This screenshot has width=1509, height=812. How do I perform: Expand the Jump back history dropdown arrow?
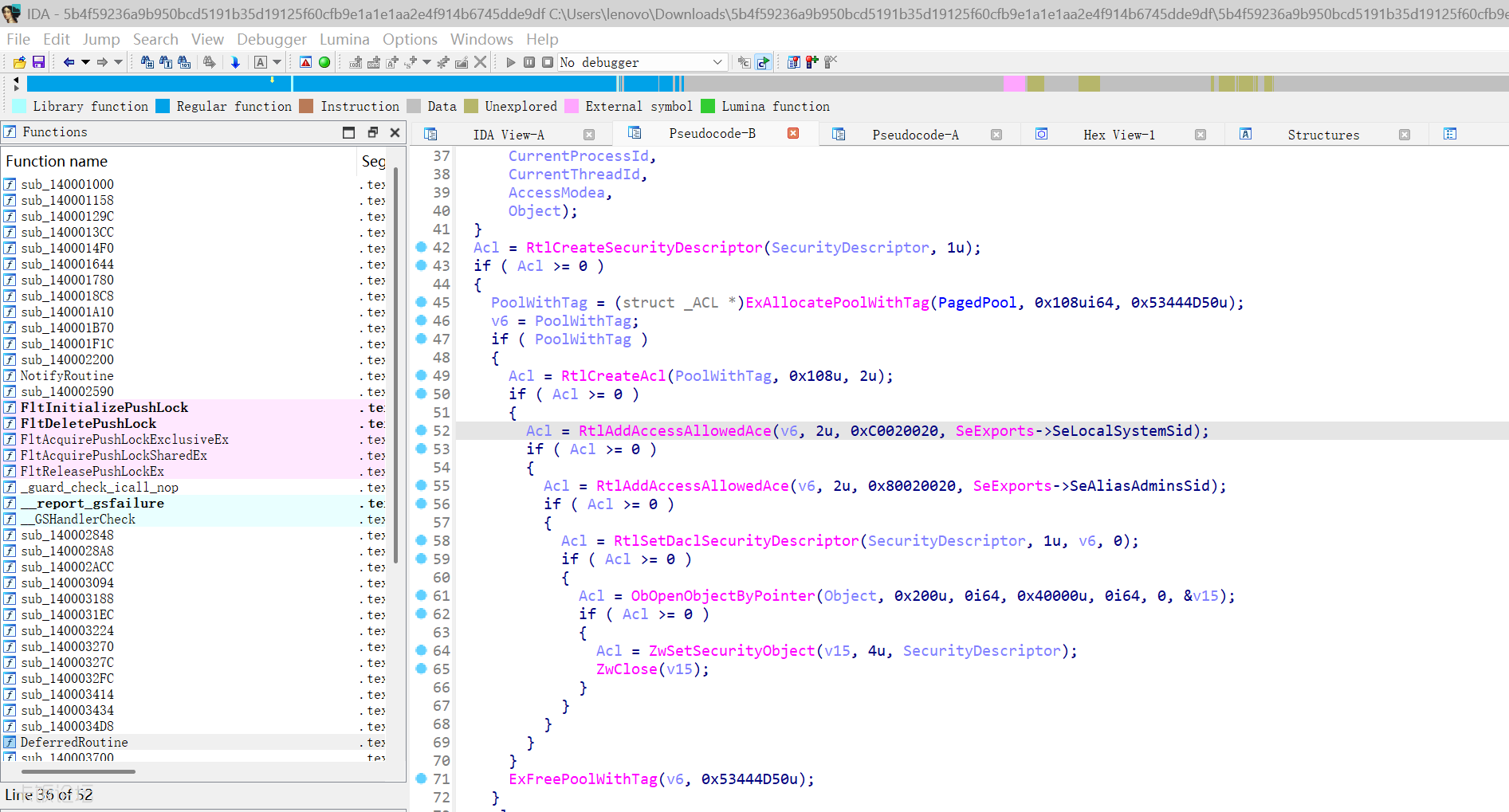tap(85, 62)
